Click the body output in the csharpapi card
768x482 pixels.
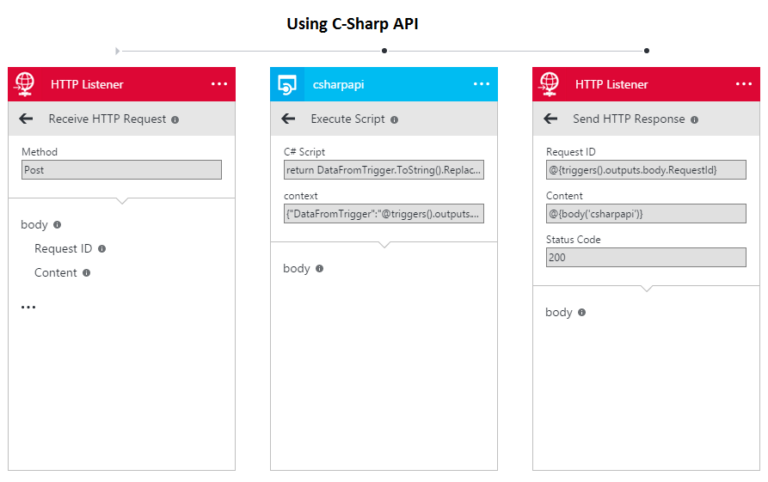[296, 268]
